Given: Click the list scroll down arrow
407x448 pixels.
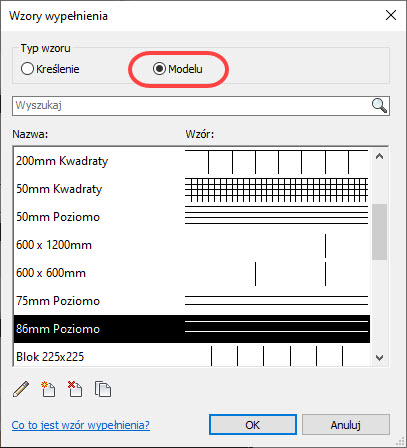Looking at the screenshot, I should tap(379, 358).
